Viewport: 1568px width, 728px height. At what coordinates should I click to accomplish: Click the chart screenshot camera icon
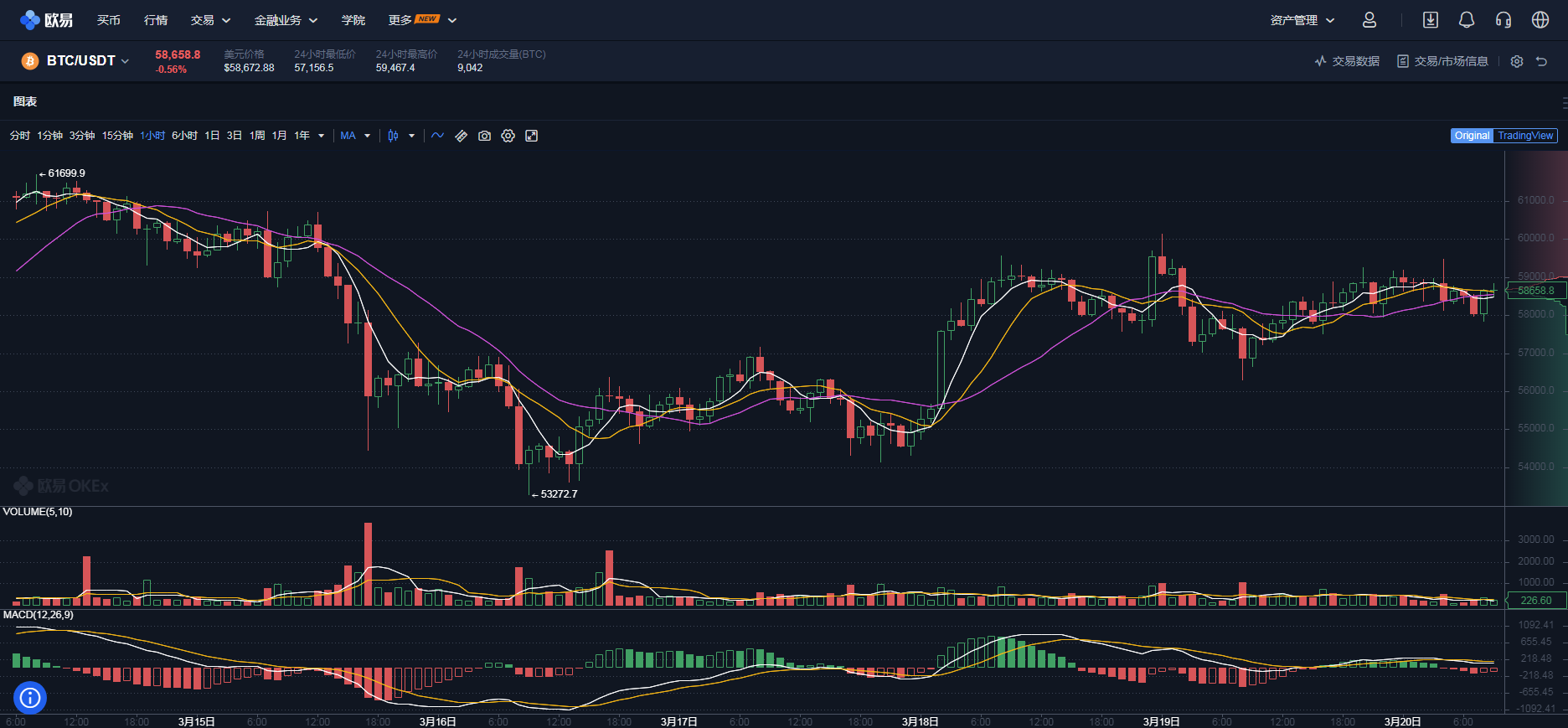484,136
